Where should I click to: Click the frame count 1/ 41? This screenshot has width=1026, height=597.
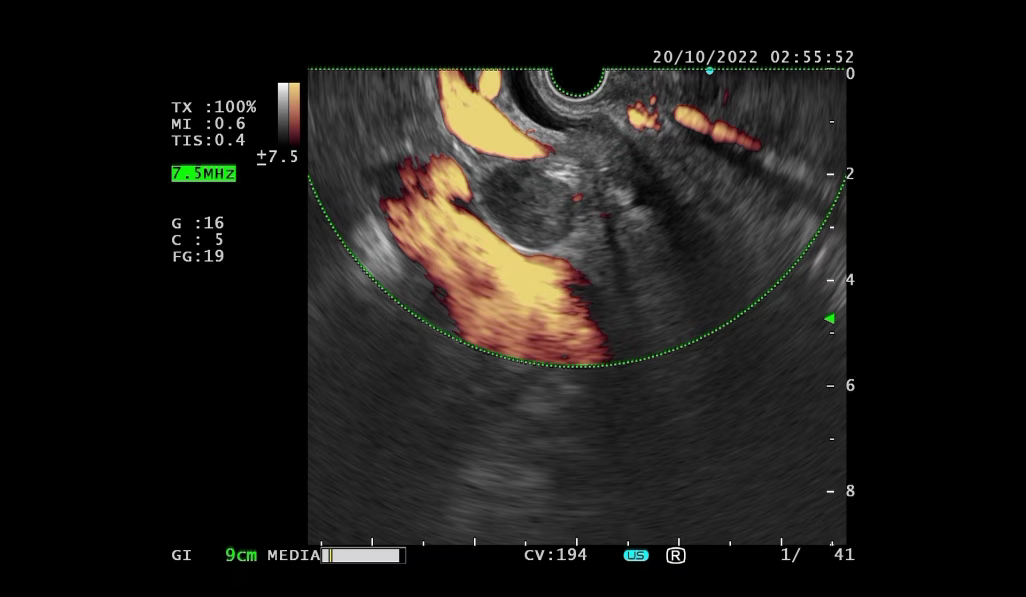817,555
